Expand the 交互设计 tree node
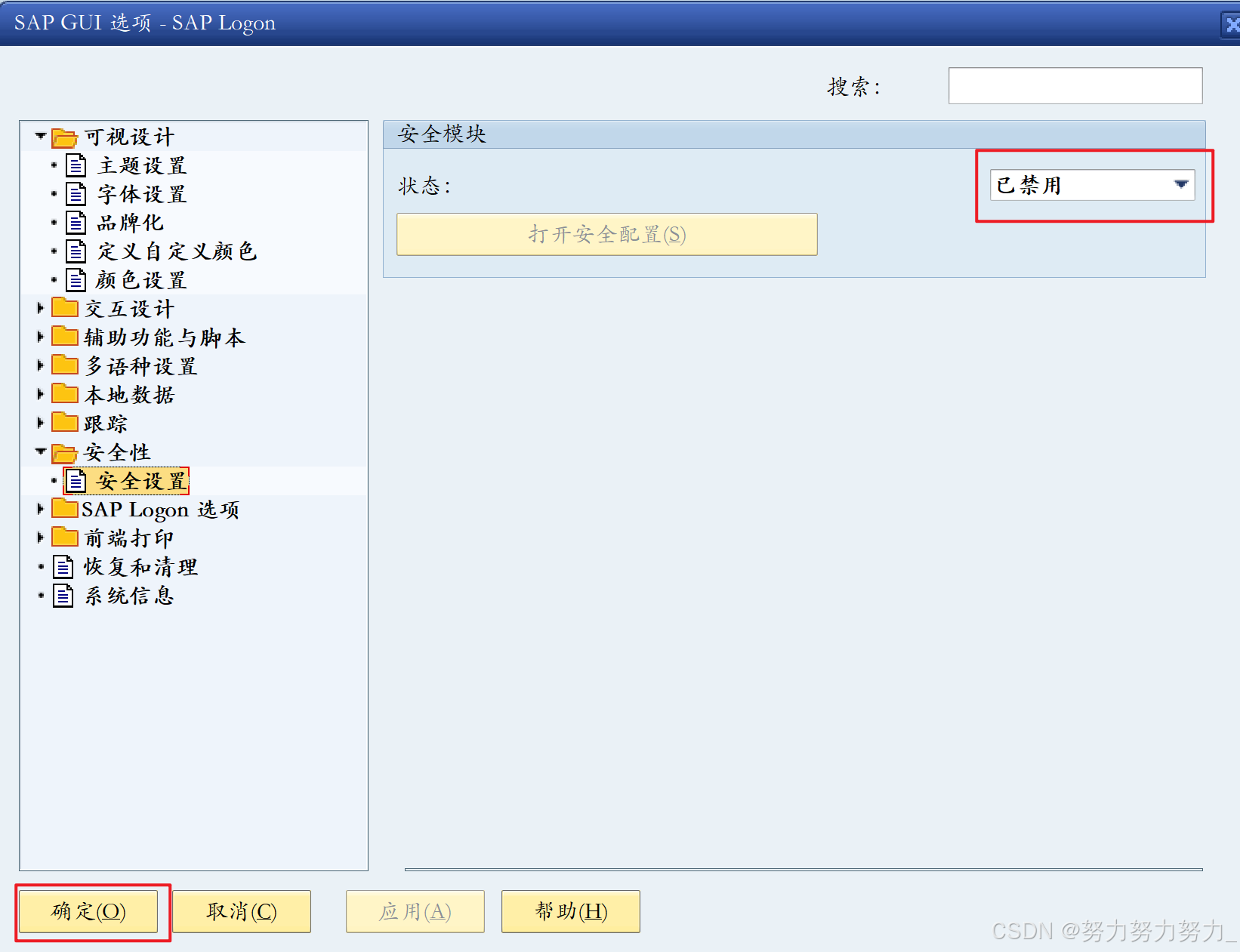This screenshot has width=1240, height=952. pyautogui.click(x=41, y=308)
